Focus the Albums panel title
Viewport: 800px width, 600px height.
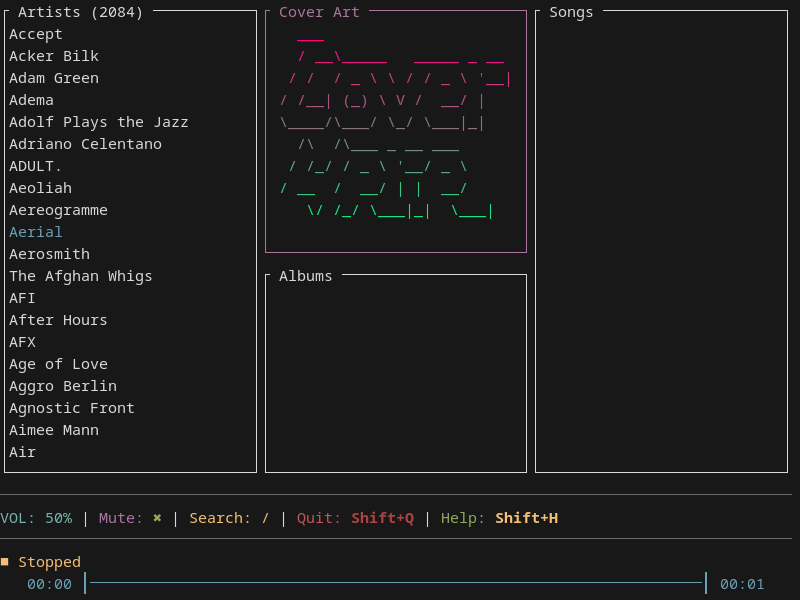[306, 276]
